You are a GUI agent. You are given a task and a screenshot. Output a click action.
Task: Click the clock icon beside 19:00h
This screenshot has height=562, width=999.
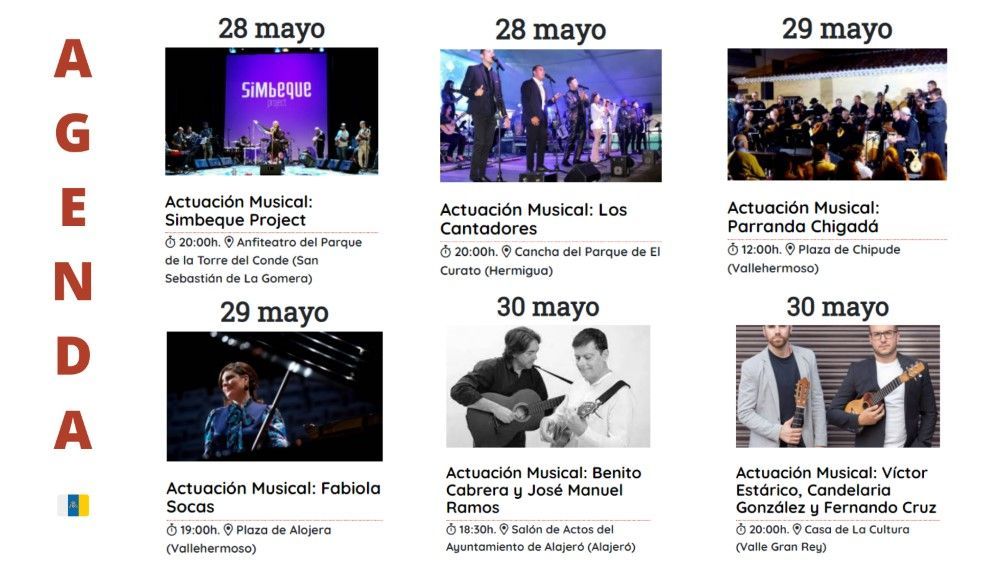[171, 530]
